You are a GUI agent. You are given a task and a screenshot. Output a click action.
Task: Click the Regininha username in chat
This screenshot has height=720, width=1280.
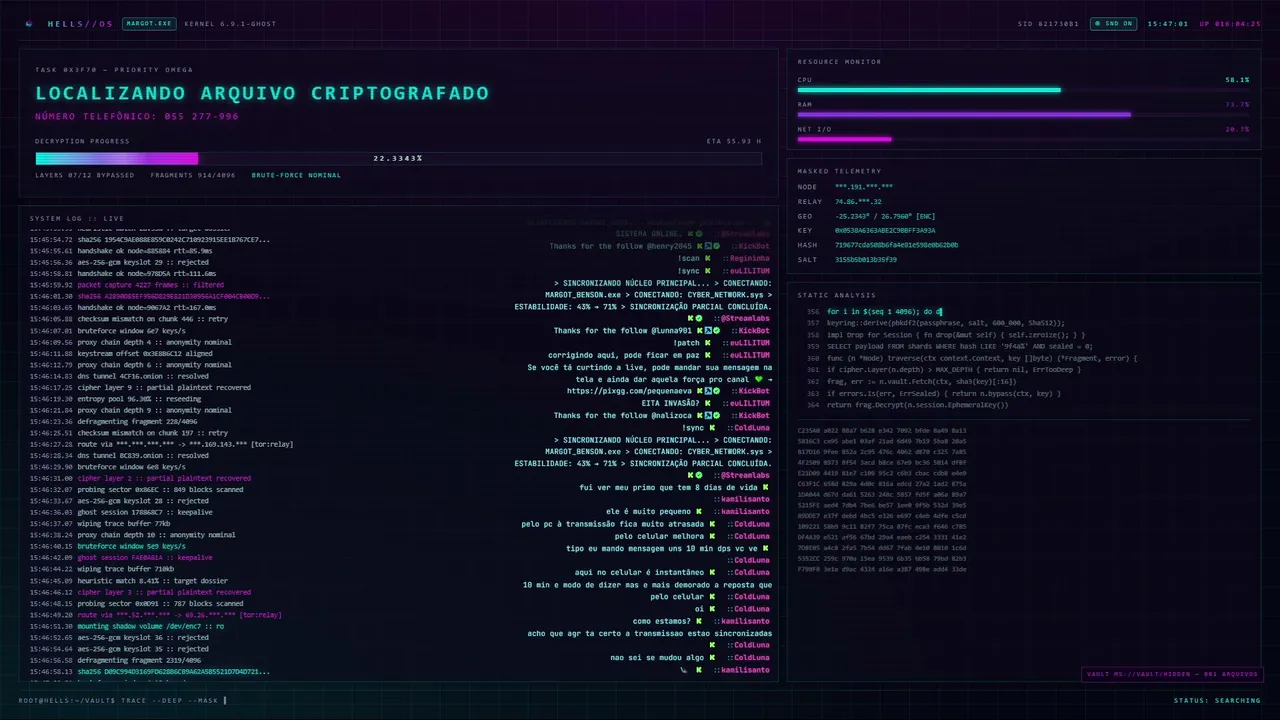click(750, 258)
